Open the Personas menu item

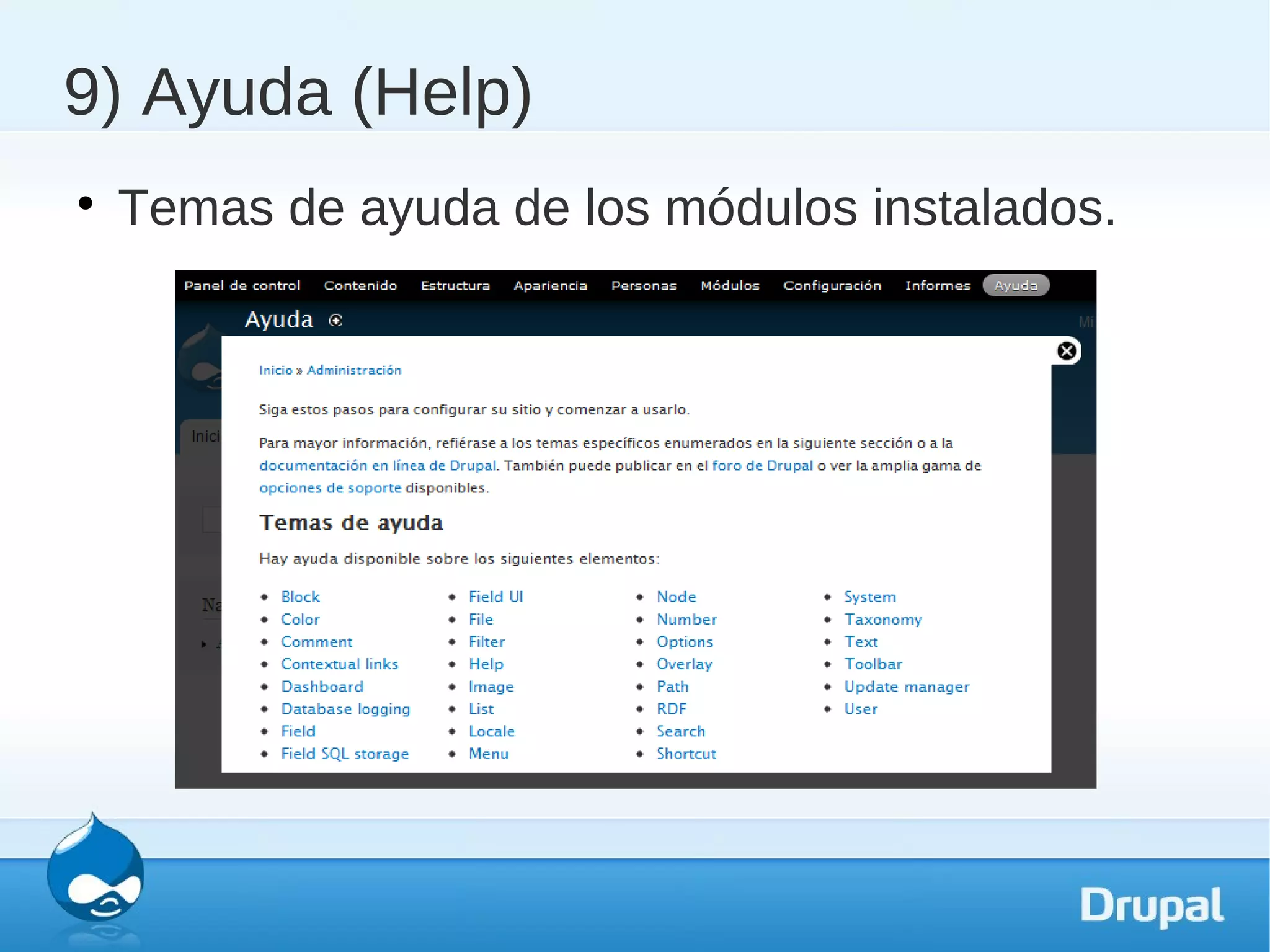[x=644, y=285]
